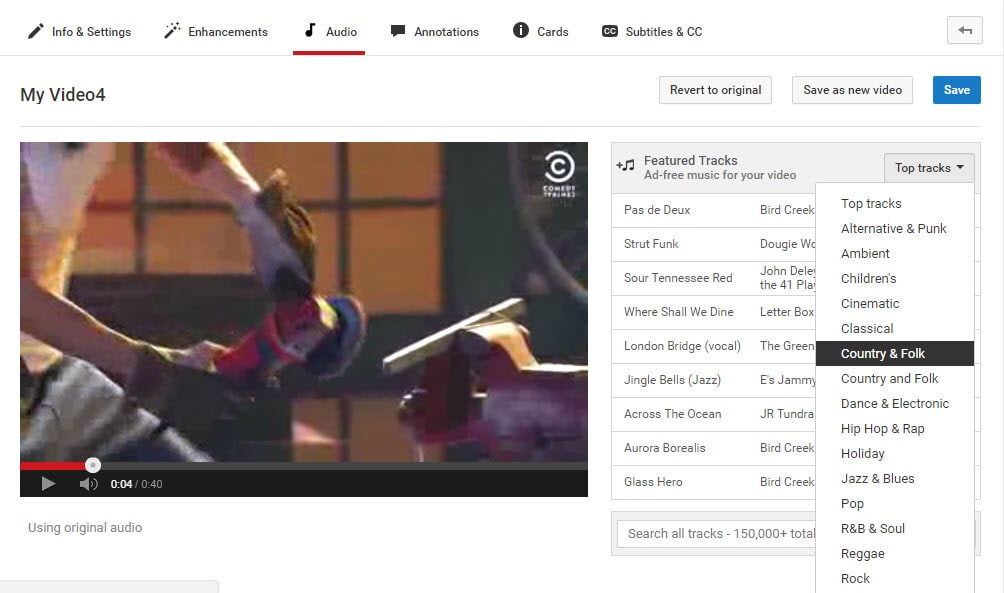Click the Subtitles & CC icon

point(609,31)
